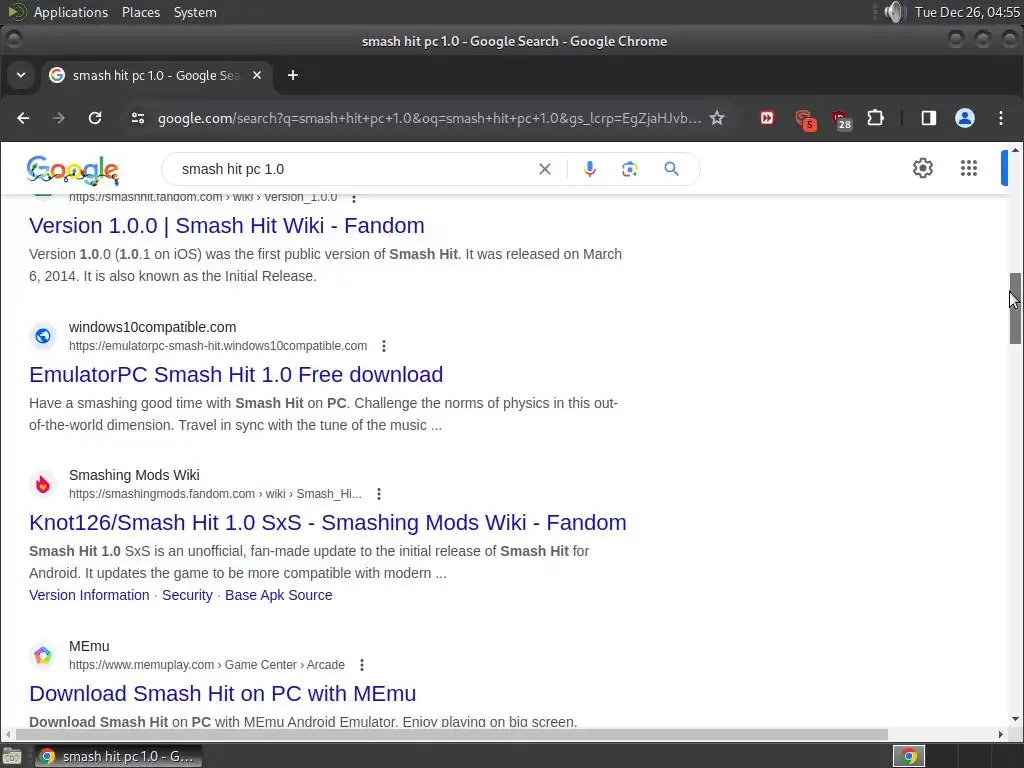Go back to the previous page
The height and width of the screenshot is (768, 1024).
(x=23, y=118)
